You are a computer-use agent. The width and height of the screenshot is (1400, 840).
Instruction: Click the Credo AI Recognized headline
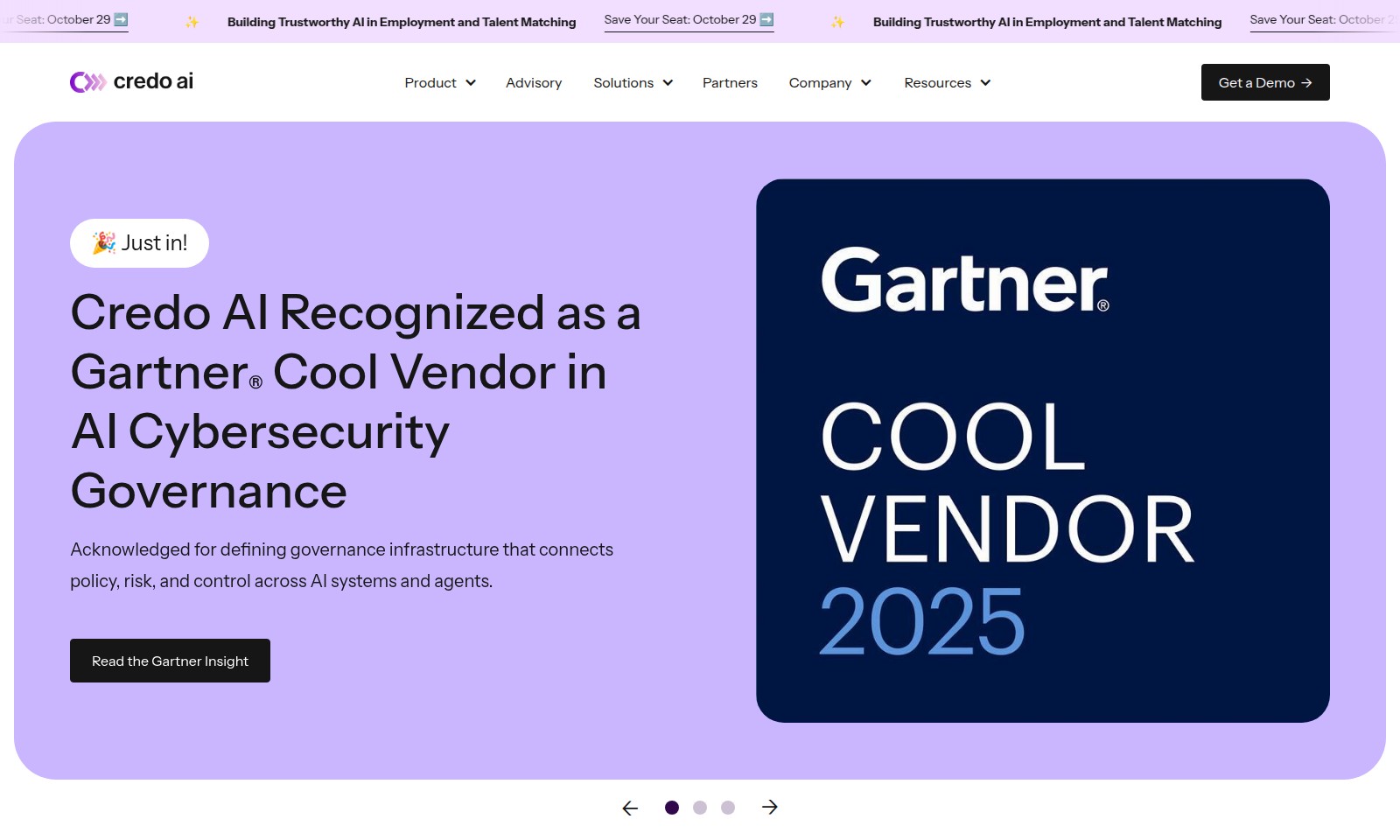click(355, 402)
